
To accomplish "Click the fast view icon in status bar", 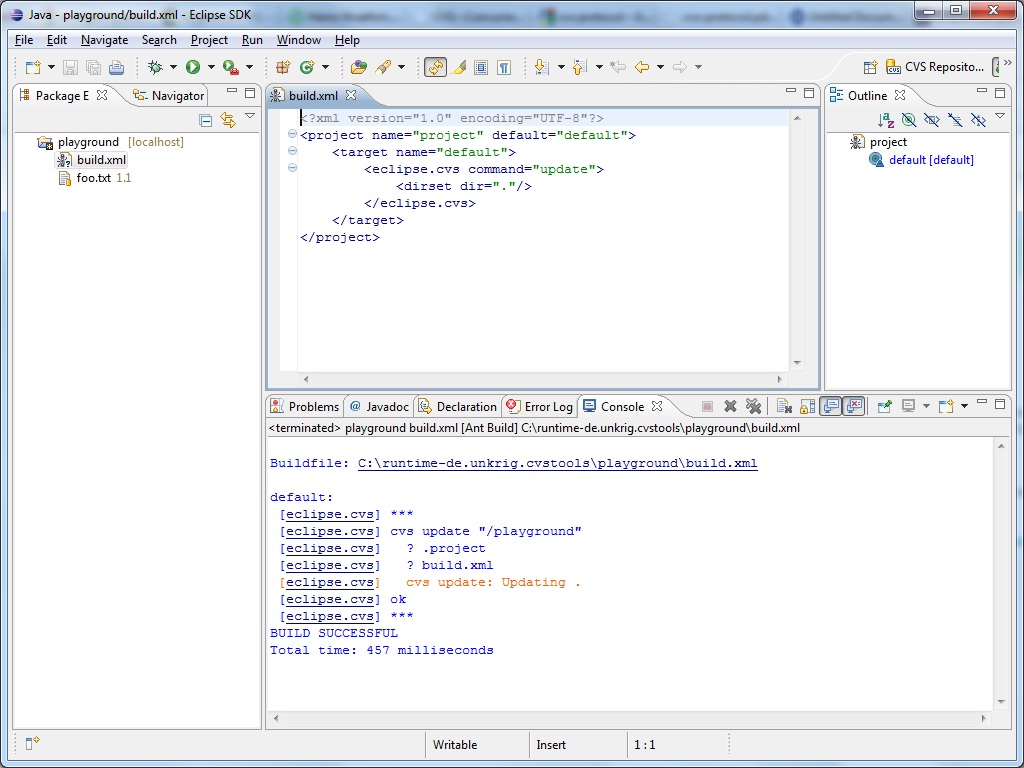I will pos(32,743).
